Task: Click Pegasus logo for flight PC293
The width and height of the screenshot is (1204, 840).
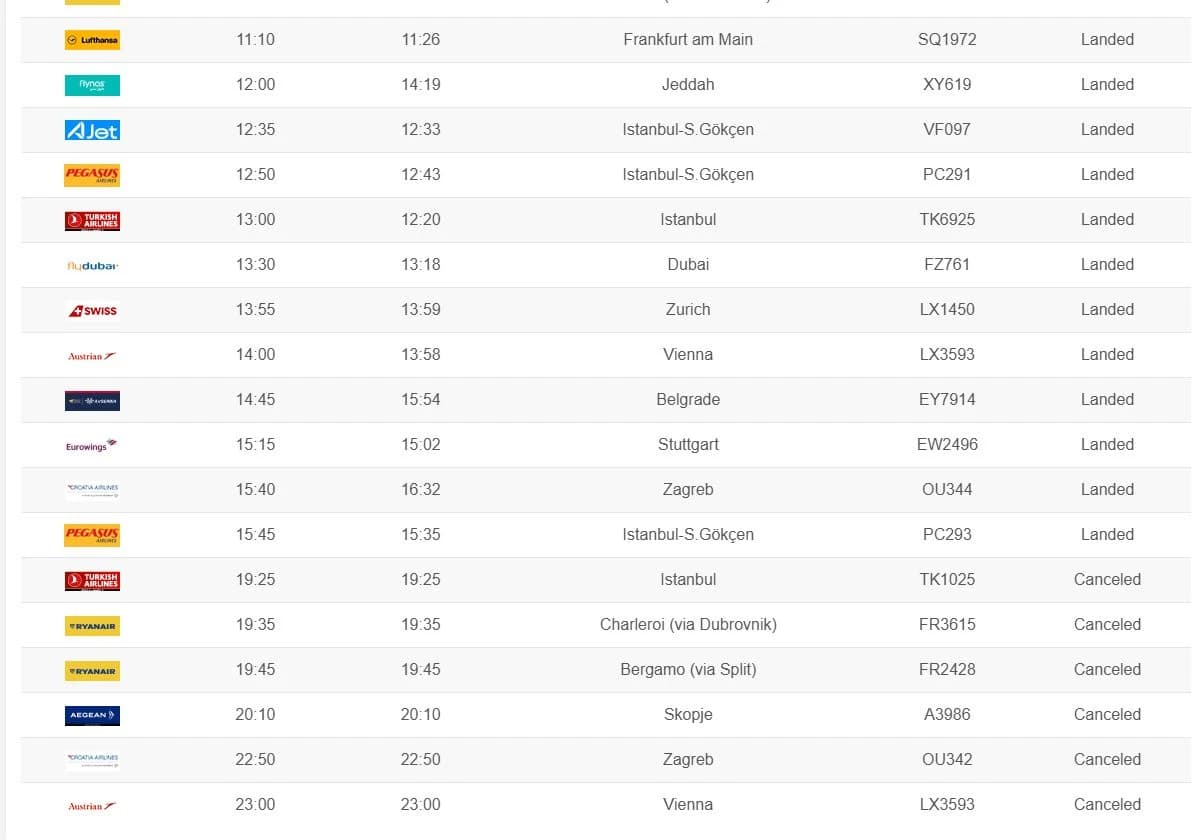Action: [92, 535]
